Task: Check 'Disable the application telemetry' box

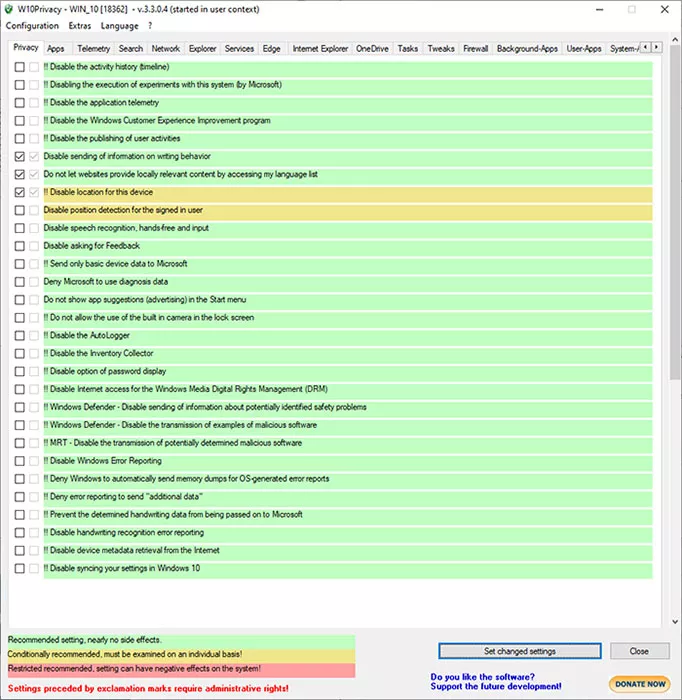Action: (20, 103)
